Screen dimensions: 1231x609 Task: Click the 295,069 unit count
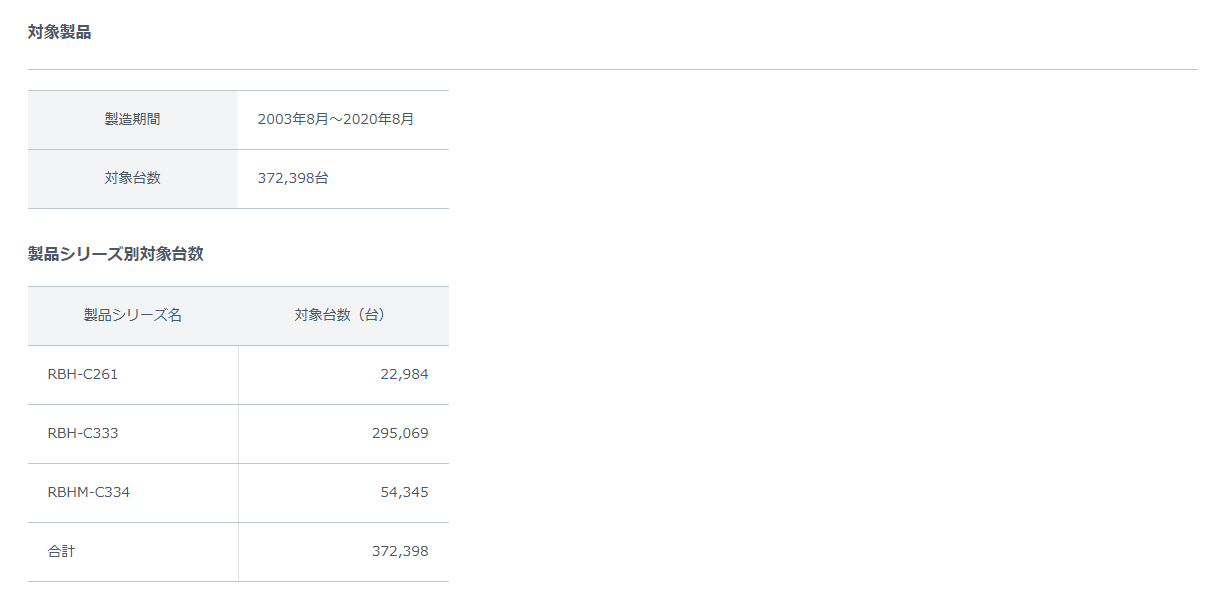coord(399,433)
